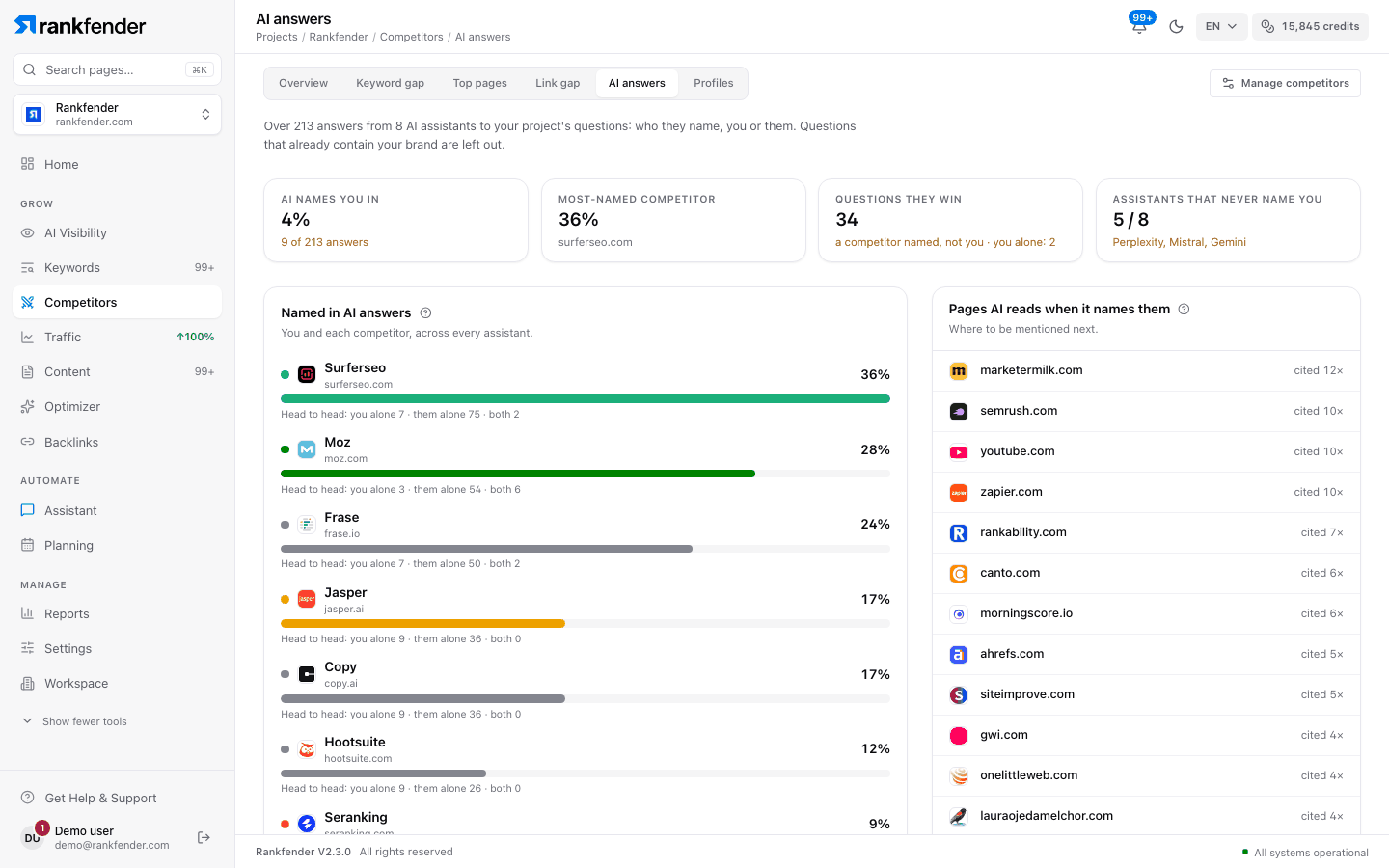Click the log out icon
Viewport: 1389px width, 868px height.
pos(204,837)
